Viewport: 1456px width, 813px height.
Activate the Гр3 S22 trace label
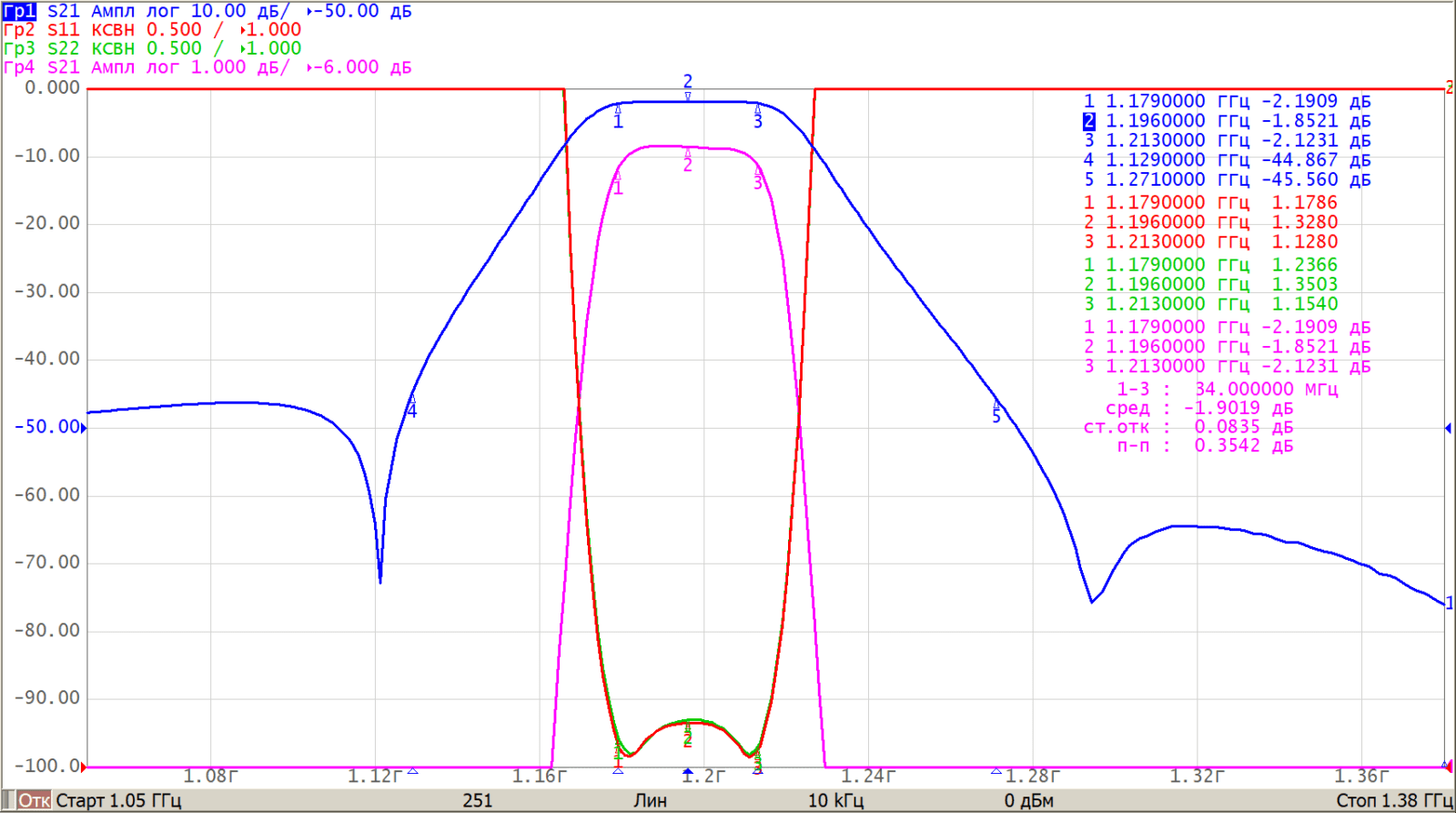tap(19, 48)
